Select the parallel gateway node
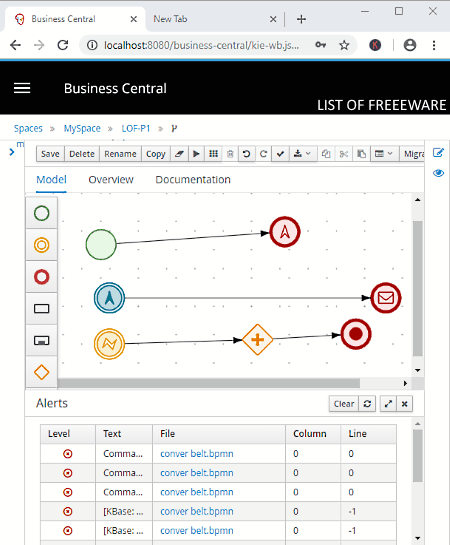Screen dimensions: 450x545 [257, 340]
